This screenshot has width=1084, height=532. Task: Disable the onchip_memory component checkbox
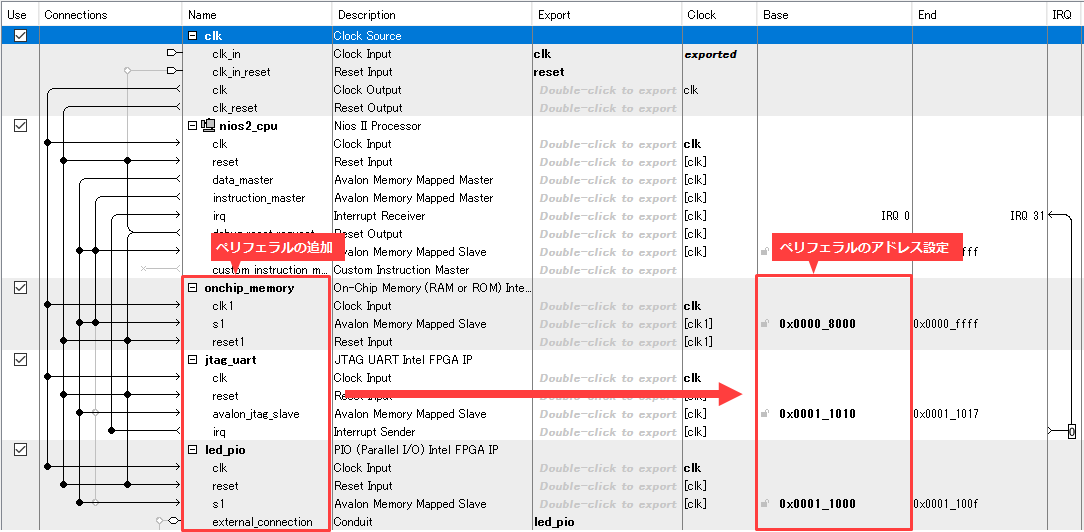pos(20,288)
